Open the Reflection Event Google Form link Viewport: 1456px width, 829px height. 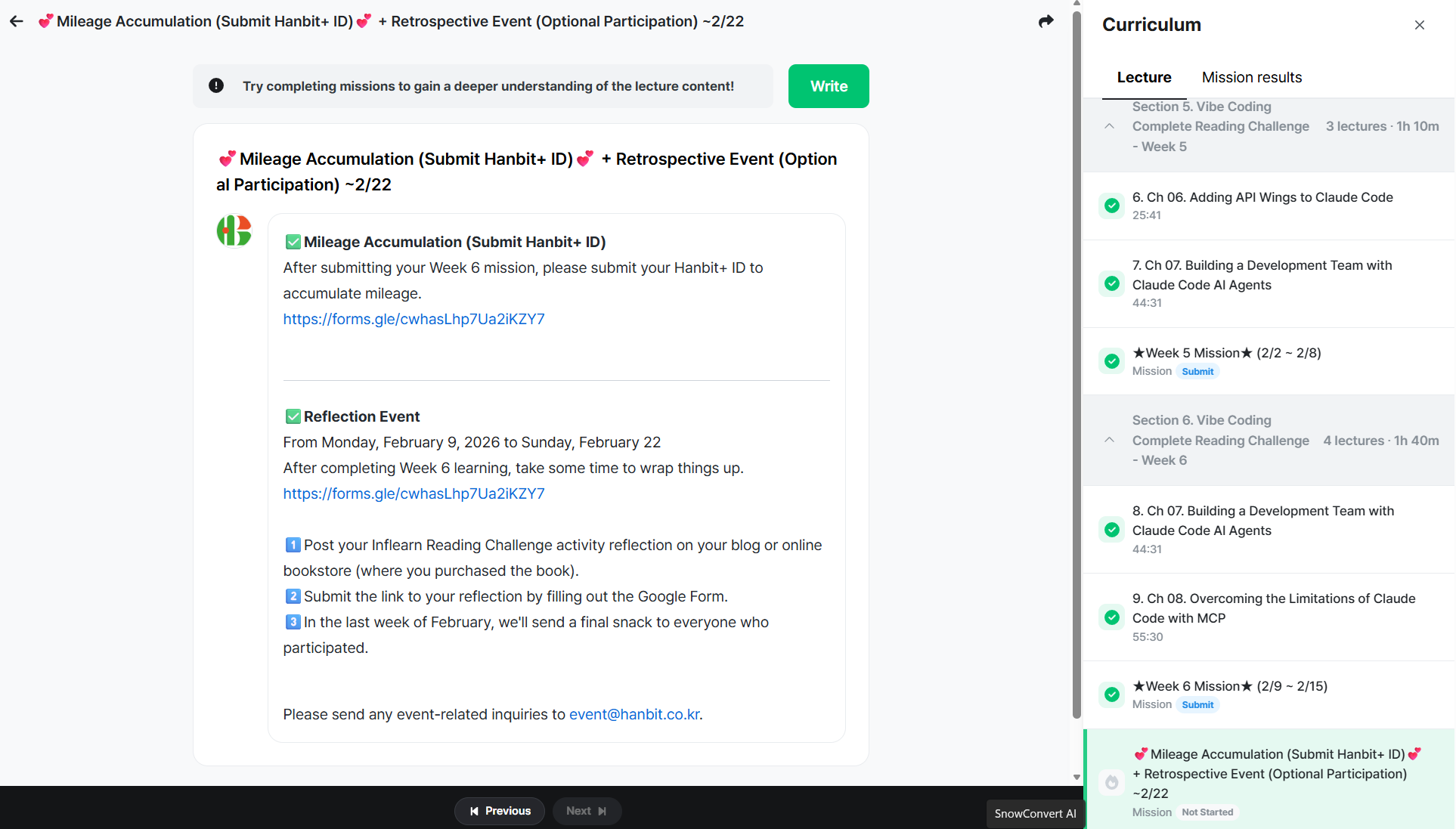(x=414, y=493)
